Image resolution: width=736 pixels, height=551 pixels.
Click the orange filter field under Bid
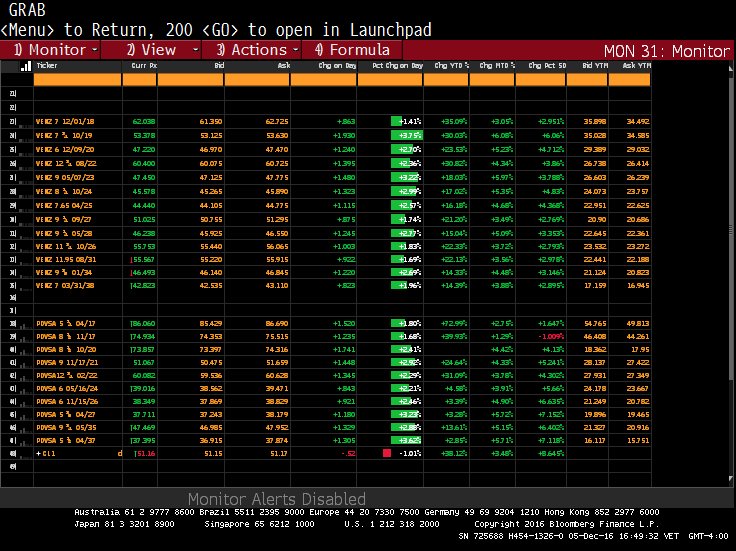191,79
